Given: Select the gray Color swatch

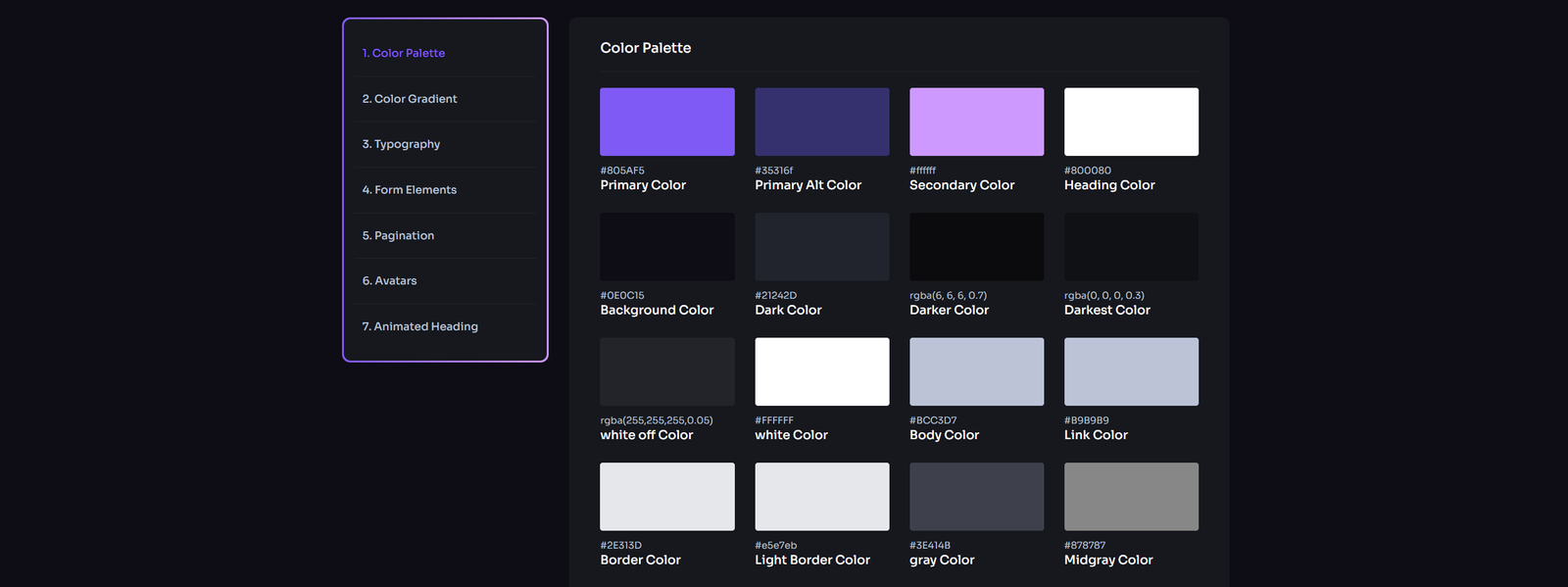Looking at the screenshot, I should tap(976, 497).
